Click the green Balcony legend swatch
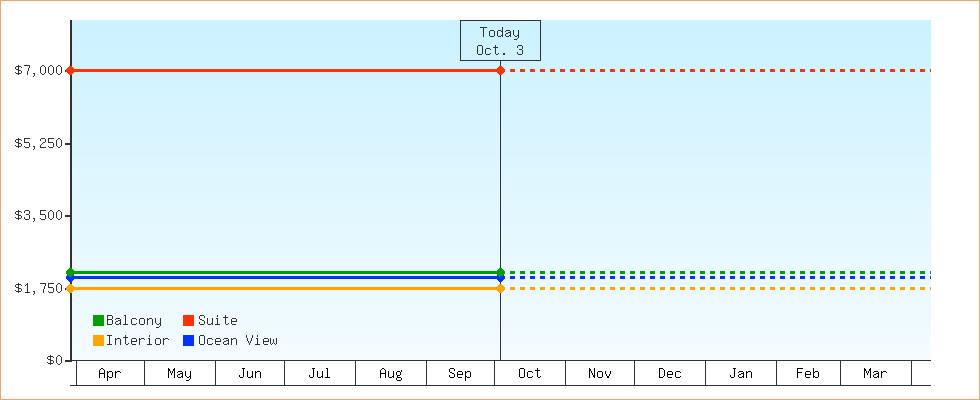The image size is (980, 400). pos(98,320)
